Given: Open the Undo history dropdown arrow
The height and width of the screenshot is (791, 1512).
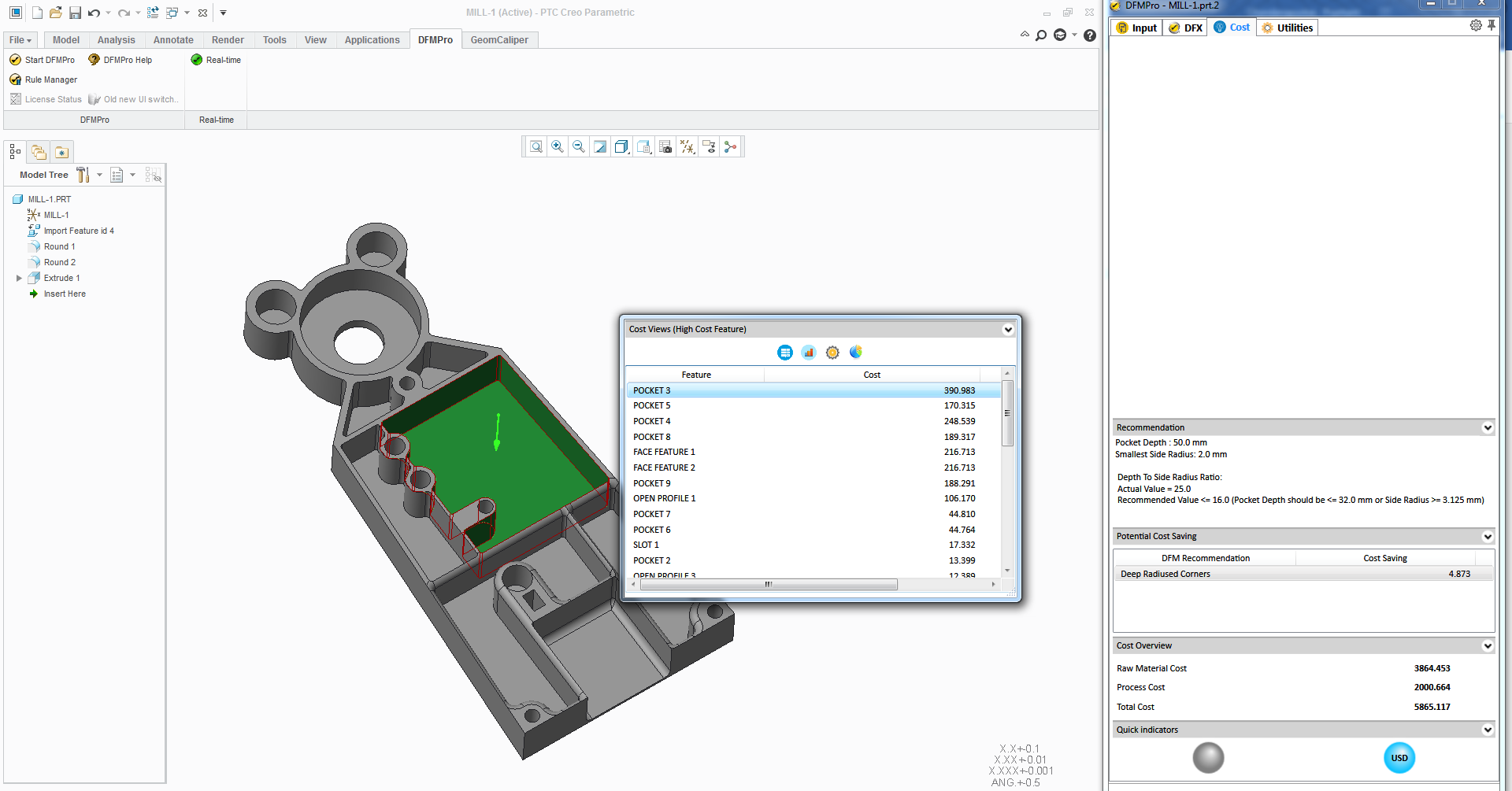Looking at the screenshot, I should 108,13.
